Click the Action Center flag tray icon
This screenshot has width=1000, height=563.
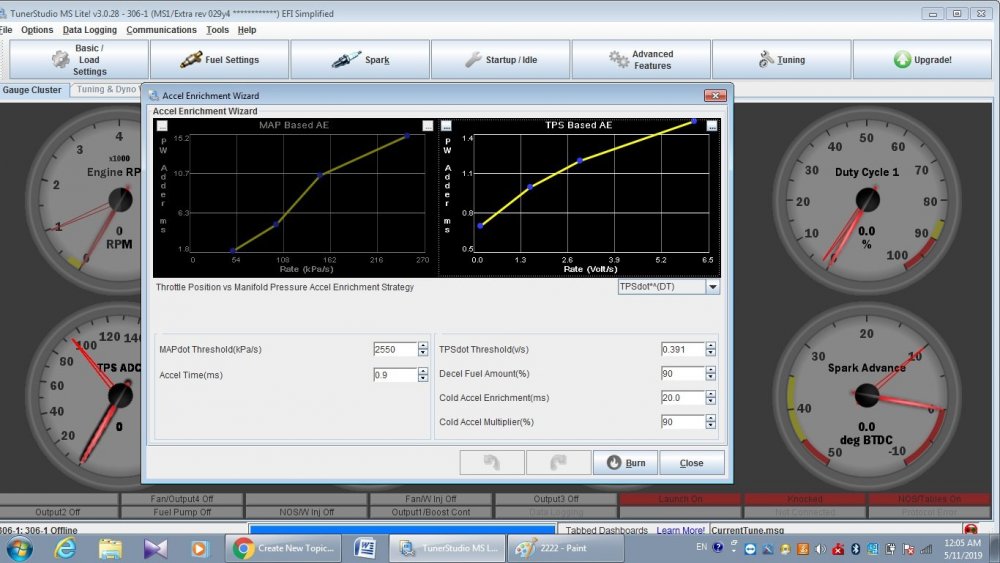point(908,548)
